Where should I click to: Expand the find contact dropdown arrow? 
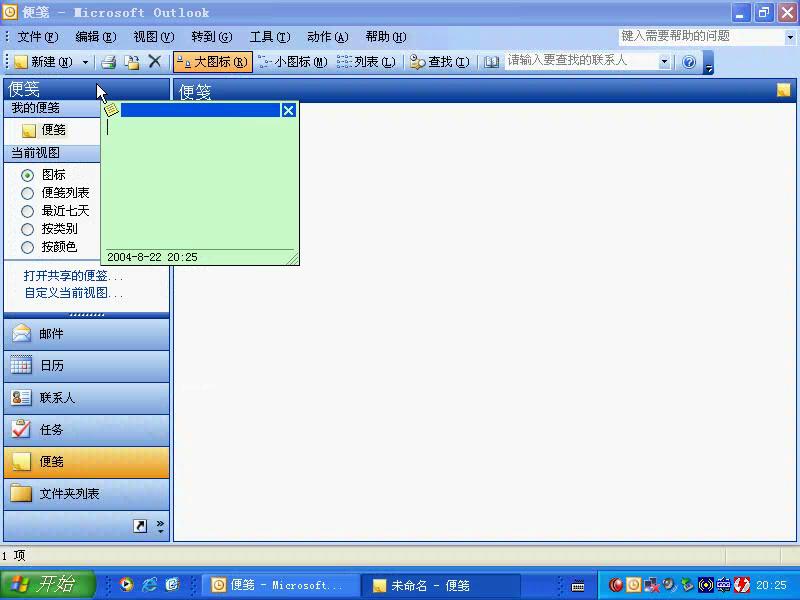664,62
